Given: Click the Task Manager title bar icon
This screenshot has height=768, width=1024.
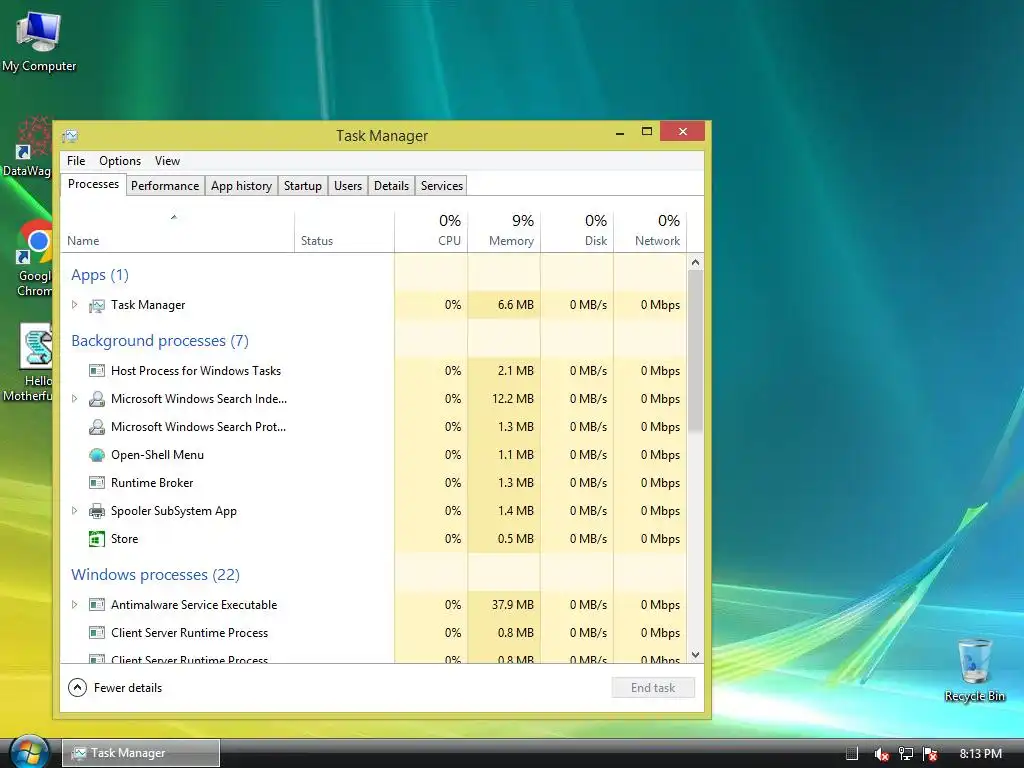Looking at the screenshot, I should (70, 136).
